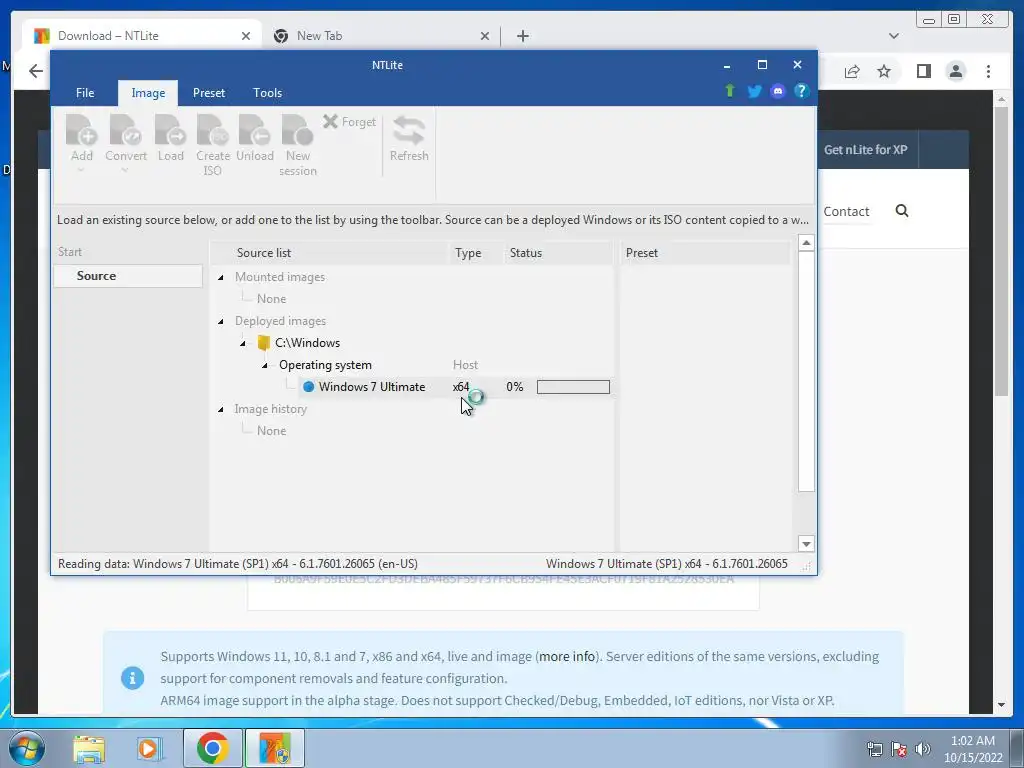Close the Download – NTLite Chrome tab
This screenshot has height=768, width=1024.
(246, 36)
